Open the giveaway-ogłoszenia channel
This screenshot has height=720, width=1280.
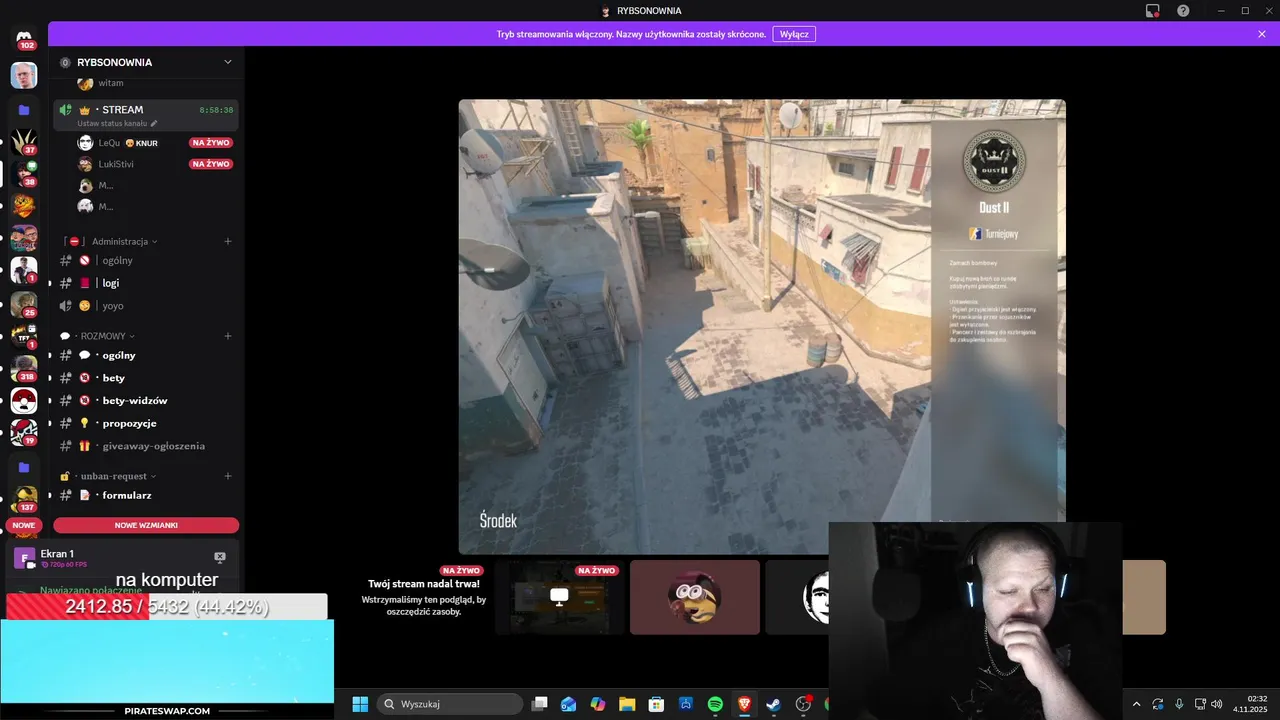[x=146, y=446]
